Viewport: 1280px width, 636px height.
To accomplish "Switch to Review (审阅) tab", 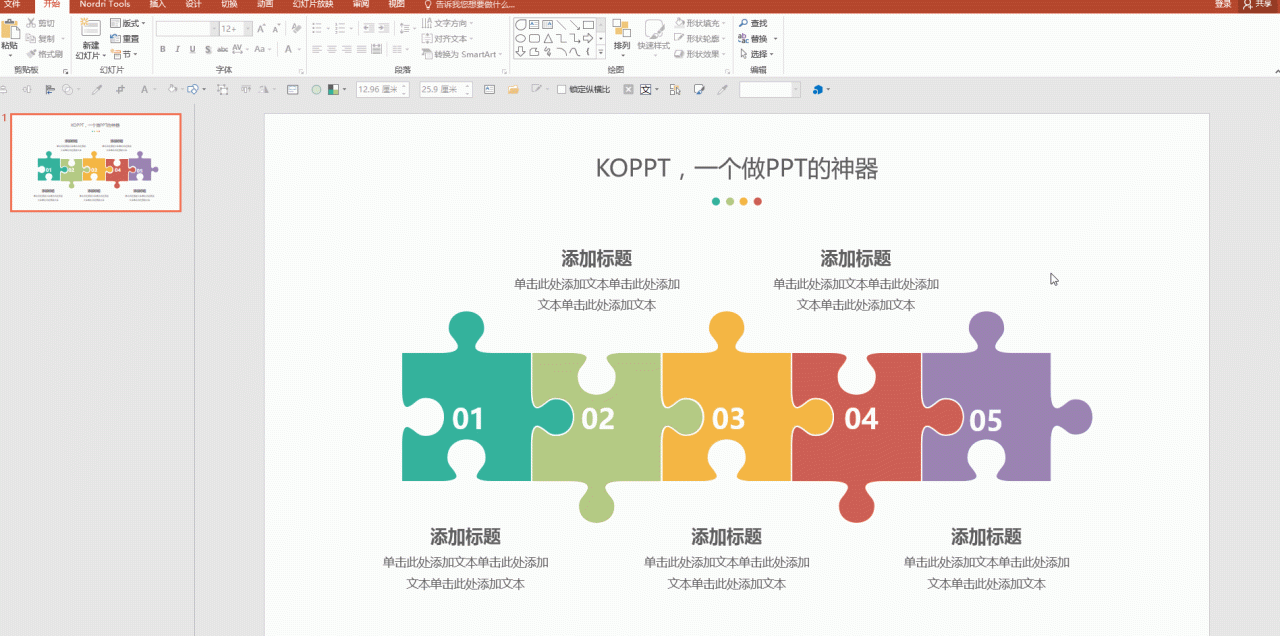I will pyautogui.click(x=360, y=5).
